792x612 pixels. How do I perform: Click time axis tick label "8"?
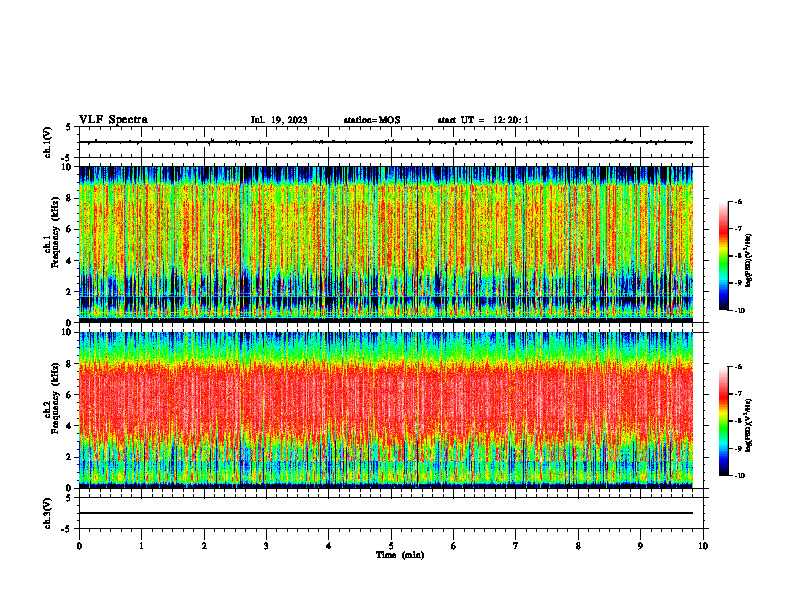(578, 546)
